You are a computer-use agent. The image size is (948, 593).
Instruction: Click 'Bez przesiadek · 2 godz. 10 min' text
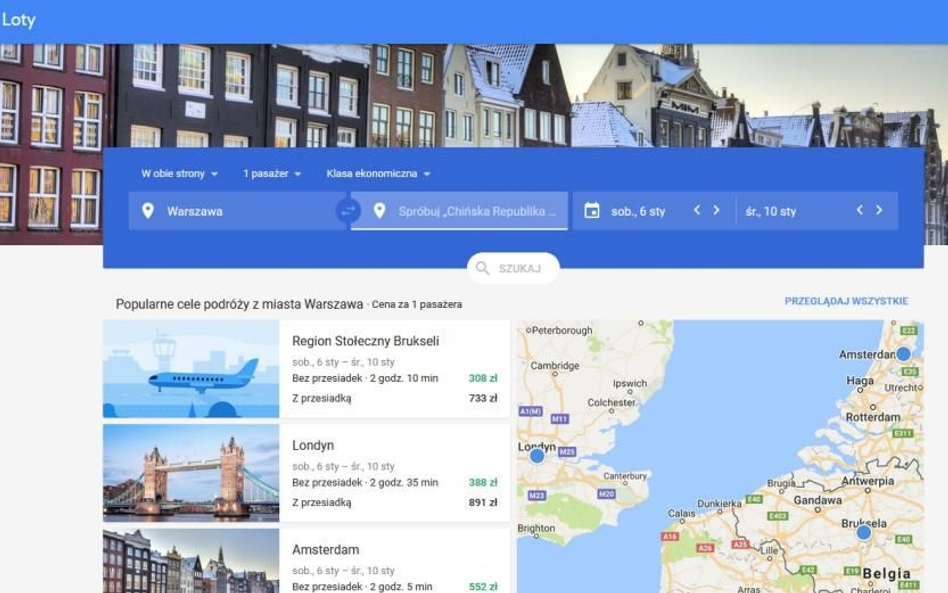tap(365, 378)
